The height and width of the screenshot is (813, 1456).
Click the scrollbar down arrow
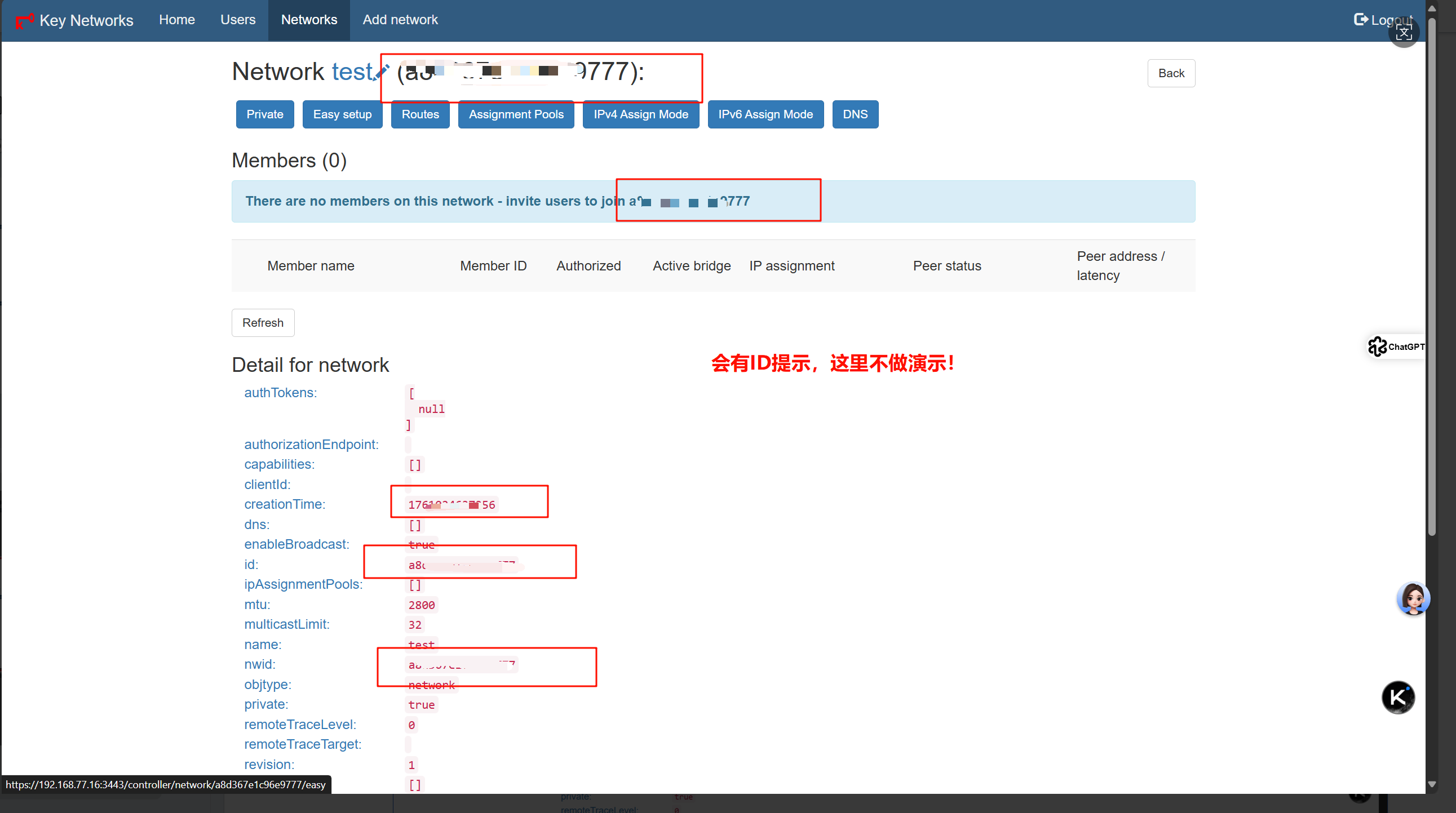point(1432,784)
